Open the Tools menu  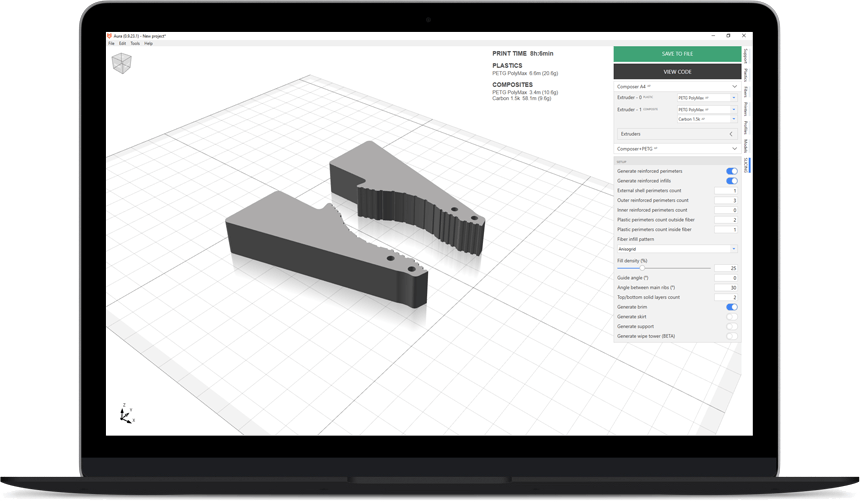[x=135, y=43]
